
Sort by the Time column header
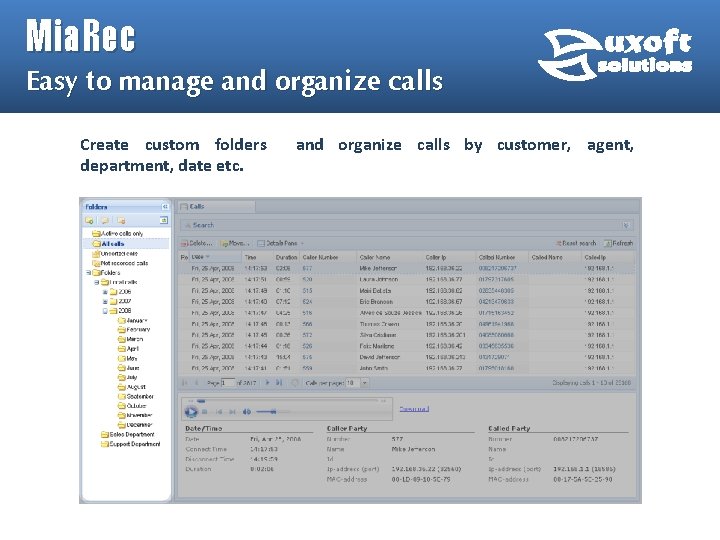tap(258, 258)
